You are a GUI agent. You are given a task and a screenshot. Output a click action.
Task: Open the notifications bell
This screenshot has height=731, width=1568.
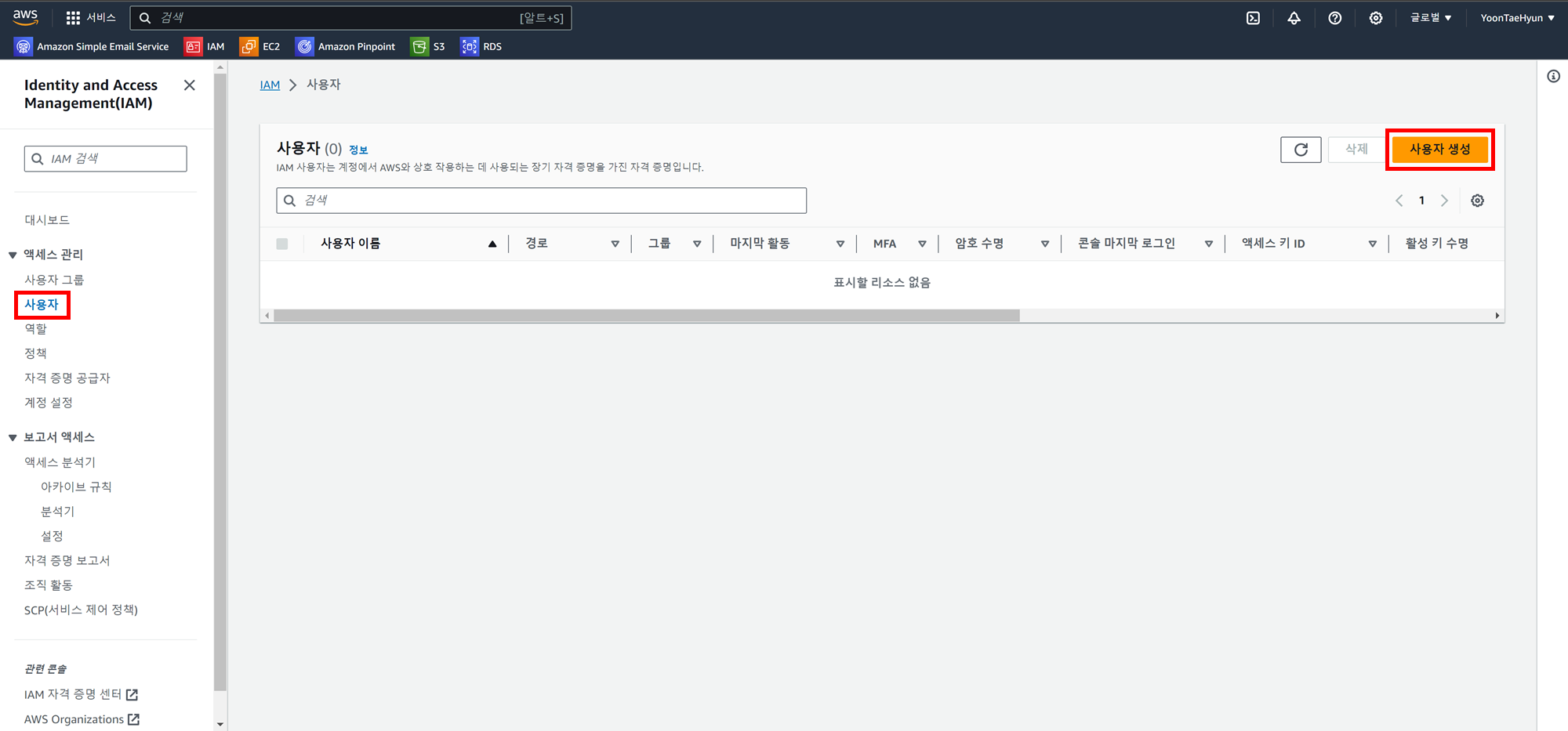(x=1294, y=18)
